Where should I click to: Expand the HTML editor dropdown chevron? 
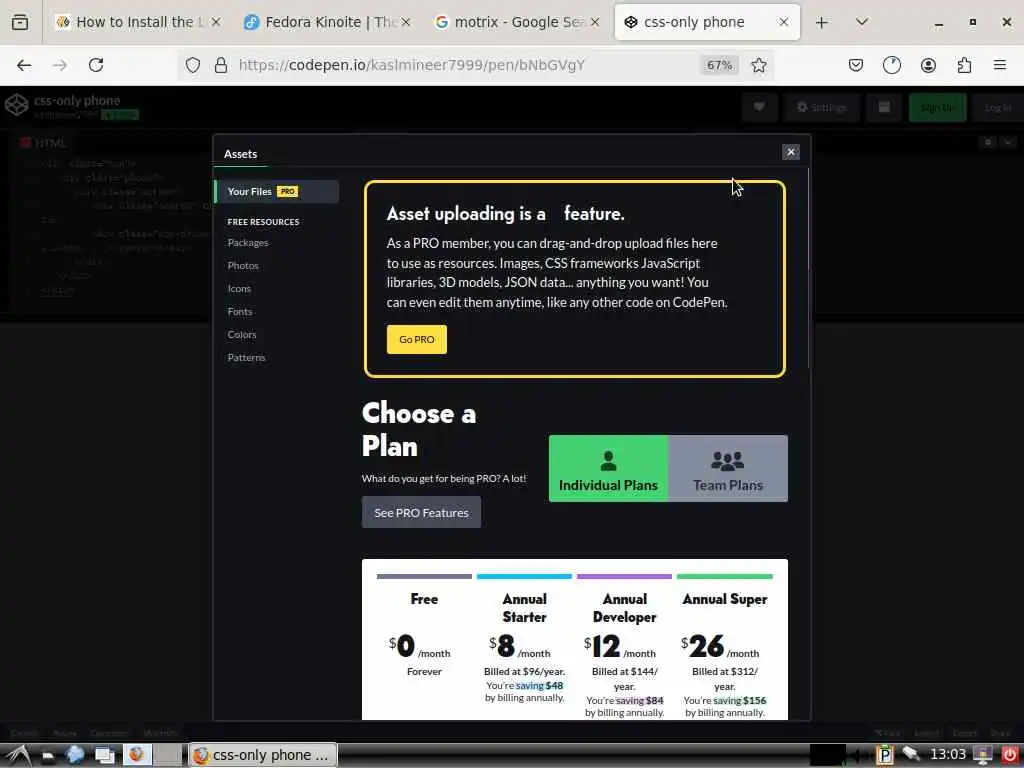click(1008, 142)
